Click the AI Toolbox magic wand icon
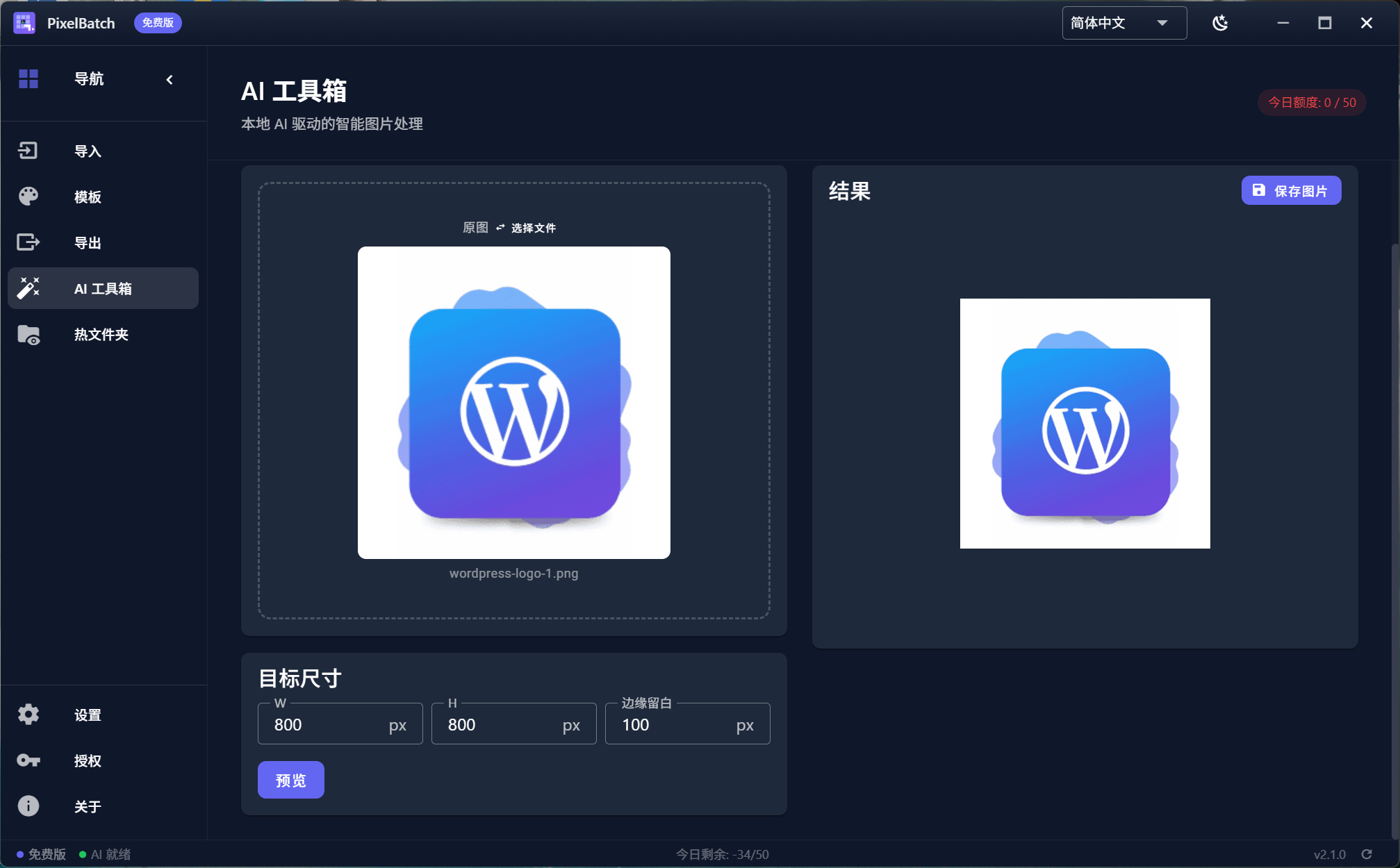1400x868 pixels. 28,288
